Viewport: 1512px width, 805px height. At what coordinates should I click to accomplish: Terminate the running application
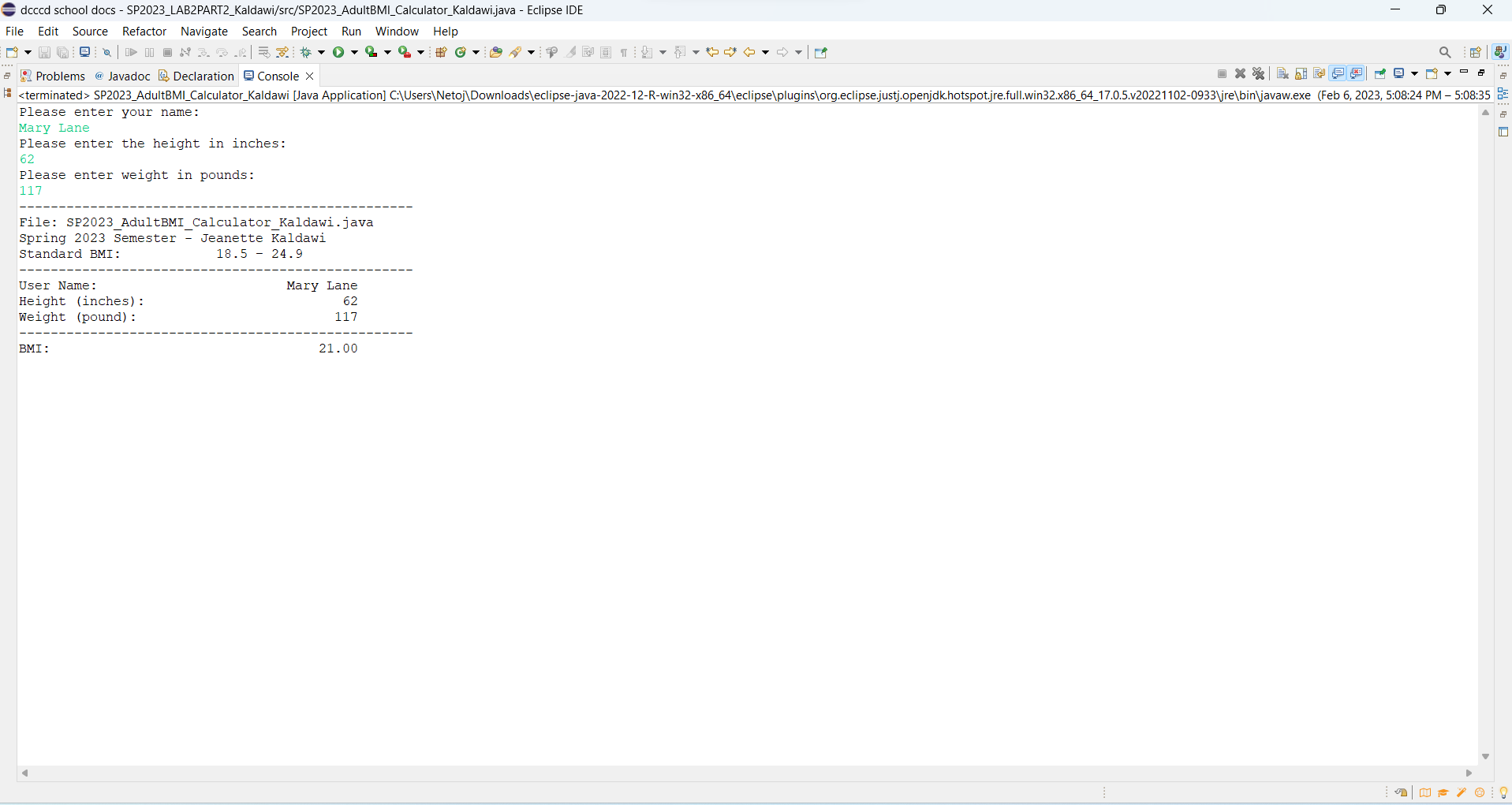1222,73
